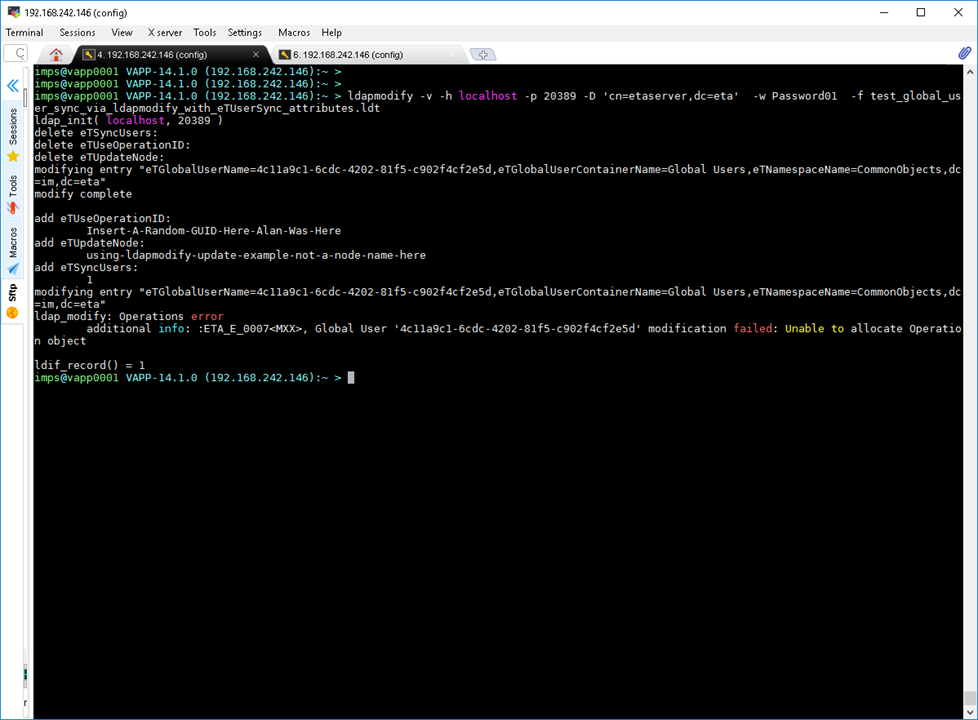Viewport: 978px width, 720px height.
Task: Open a new tab with the plus button
Action: pyautogui.click(x=483, y=55)
